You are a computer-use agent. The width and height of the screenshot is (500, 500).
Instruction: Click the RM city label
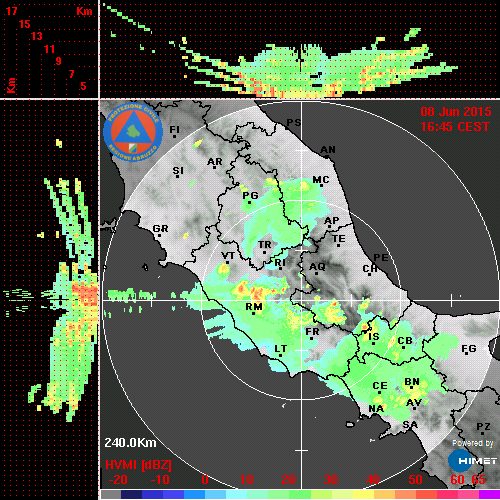pyautogui.click(x=254, y=306)
